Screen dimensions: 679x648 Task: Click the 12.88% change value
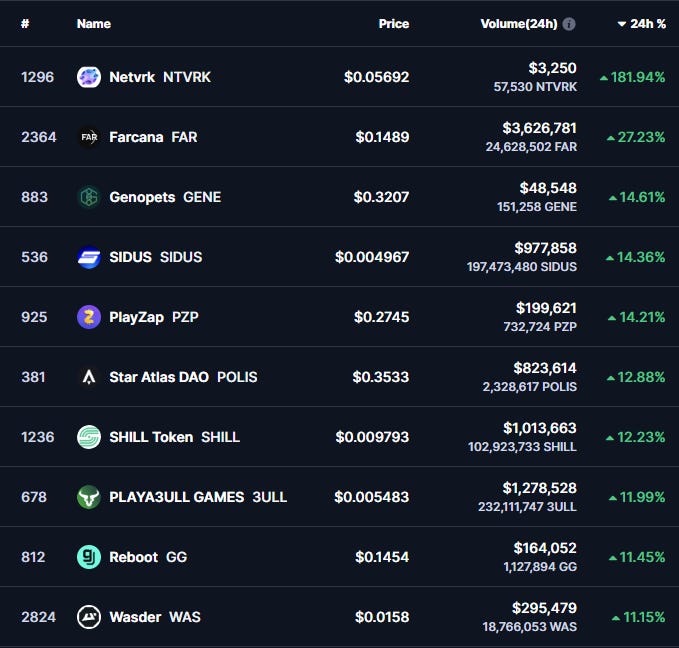point(641,377)
